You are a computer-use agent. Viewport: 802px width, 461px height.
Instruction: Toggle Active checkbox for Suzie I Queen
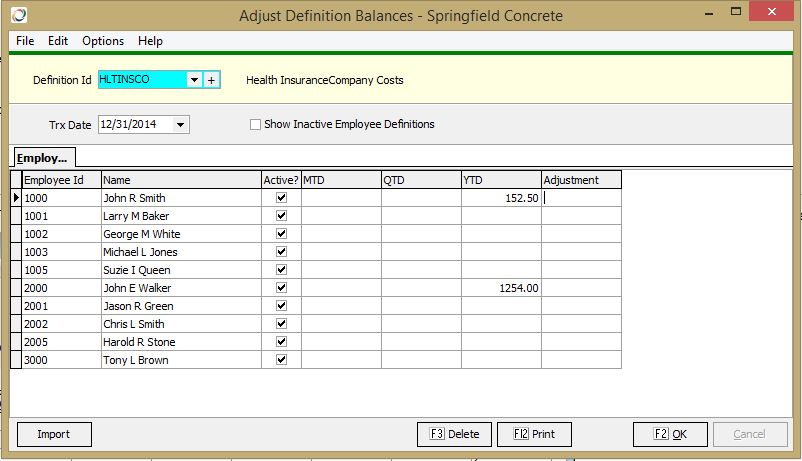(281, 270)
